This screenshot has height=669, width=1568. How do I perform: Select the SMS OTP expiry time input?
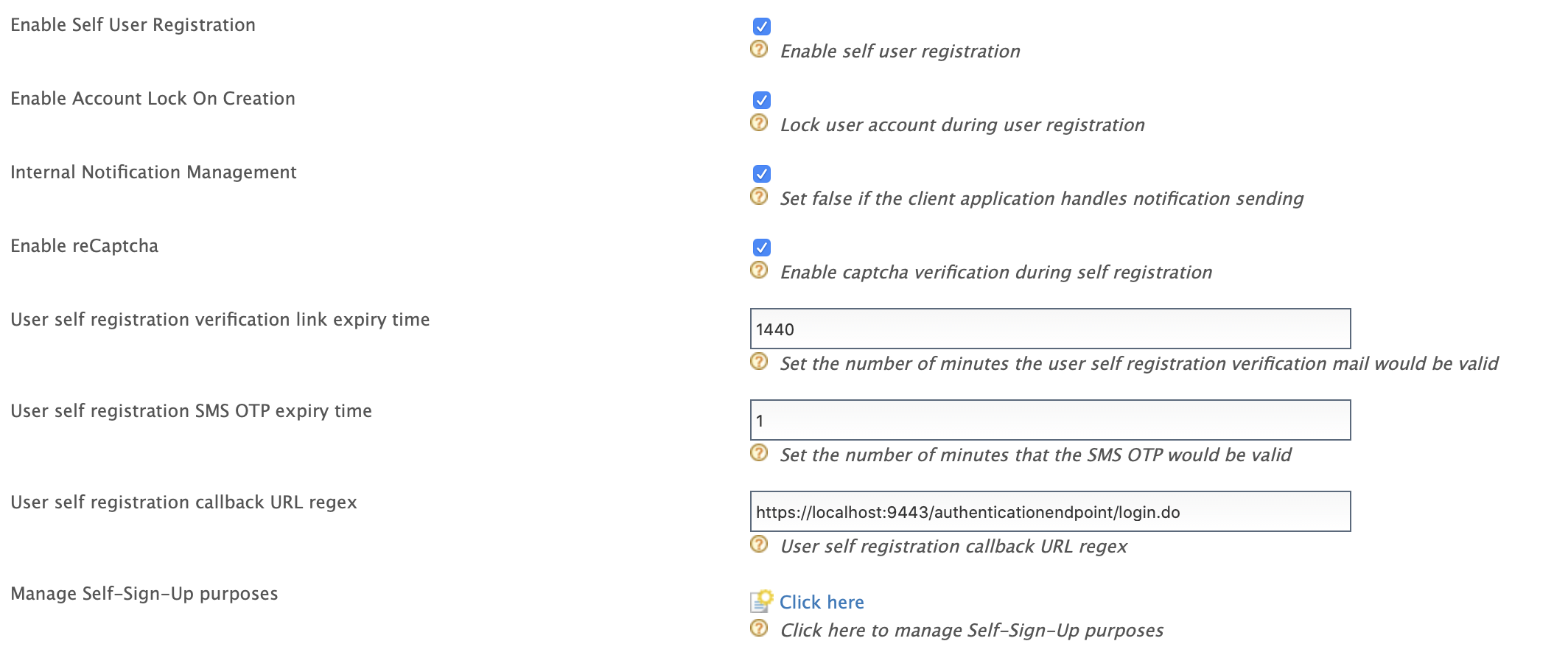pos(1049,421)
